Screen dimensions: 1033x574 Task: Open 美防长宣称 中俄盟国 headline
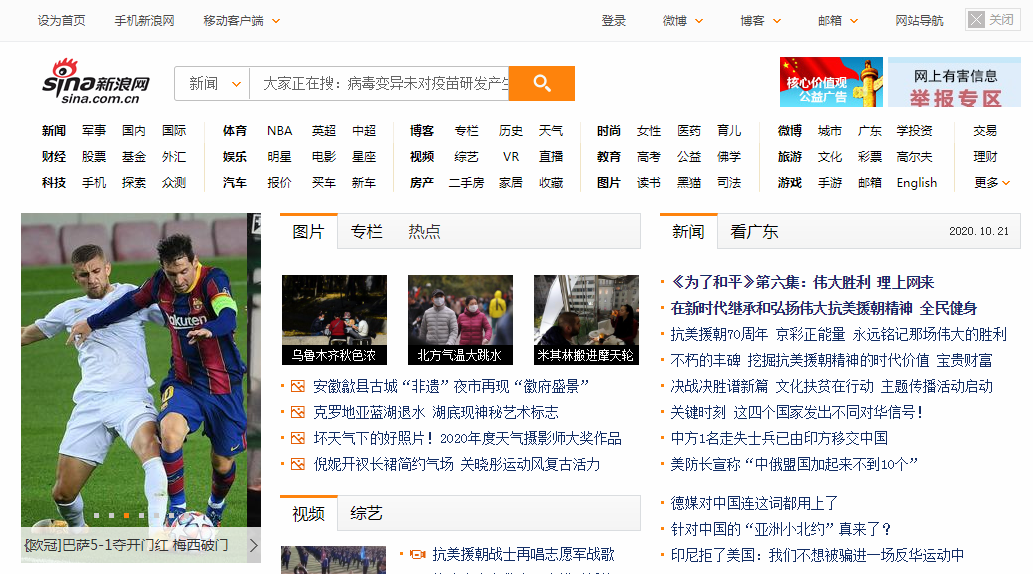(x=794, y=465)
